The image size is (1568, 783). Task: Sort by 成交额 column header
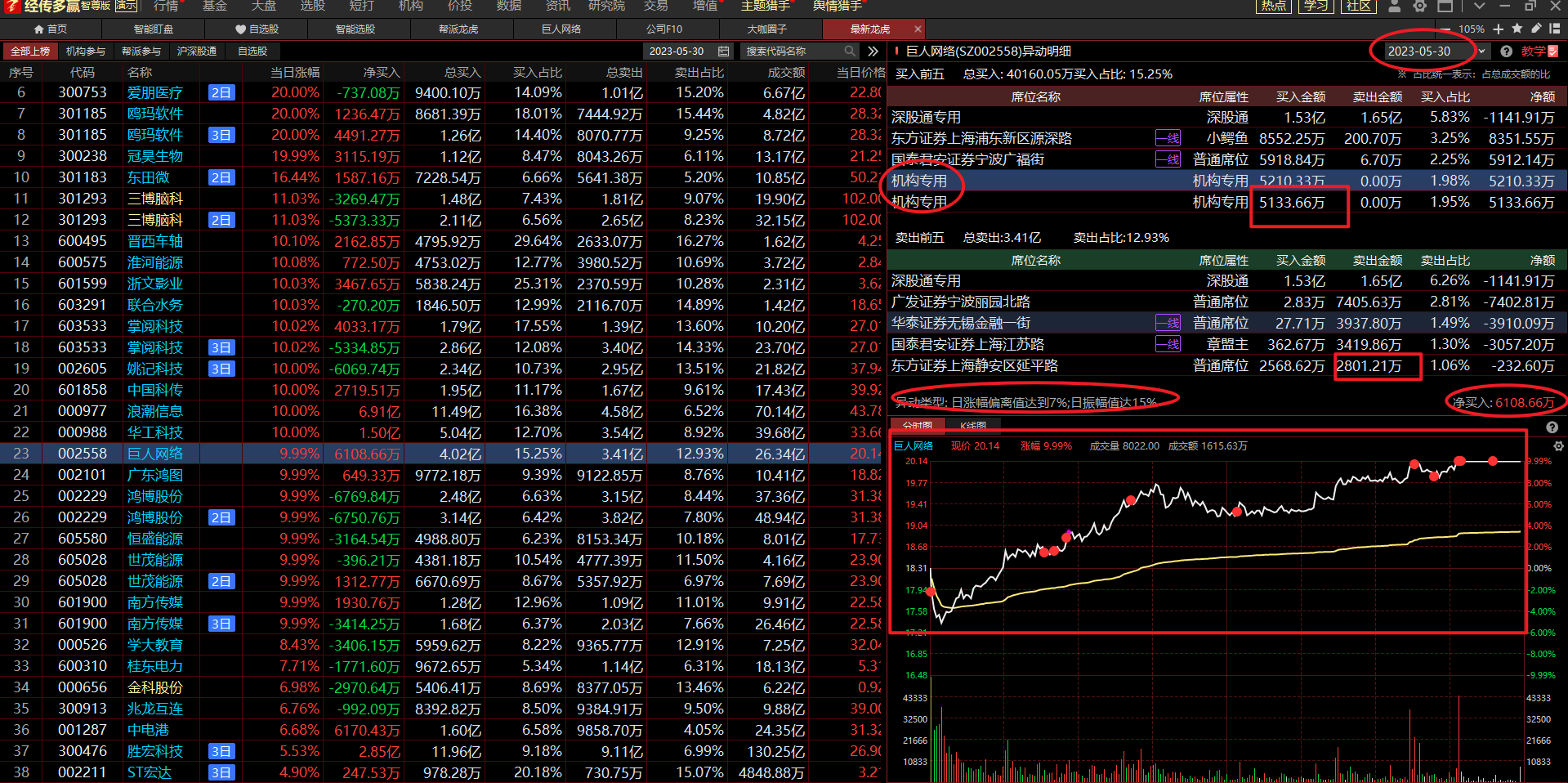[x=787, y=72]
